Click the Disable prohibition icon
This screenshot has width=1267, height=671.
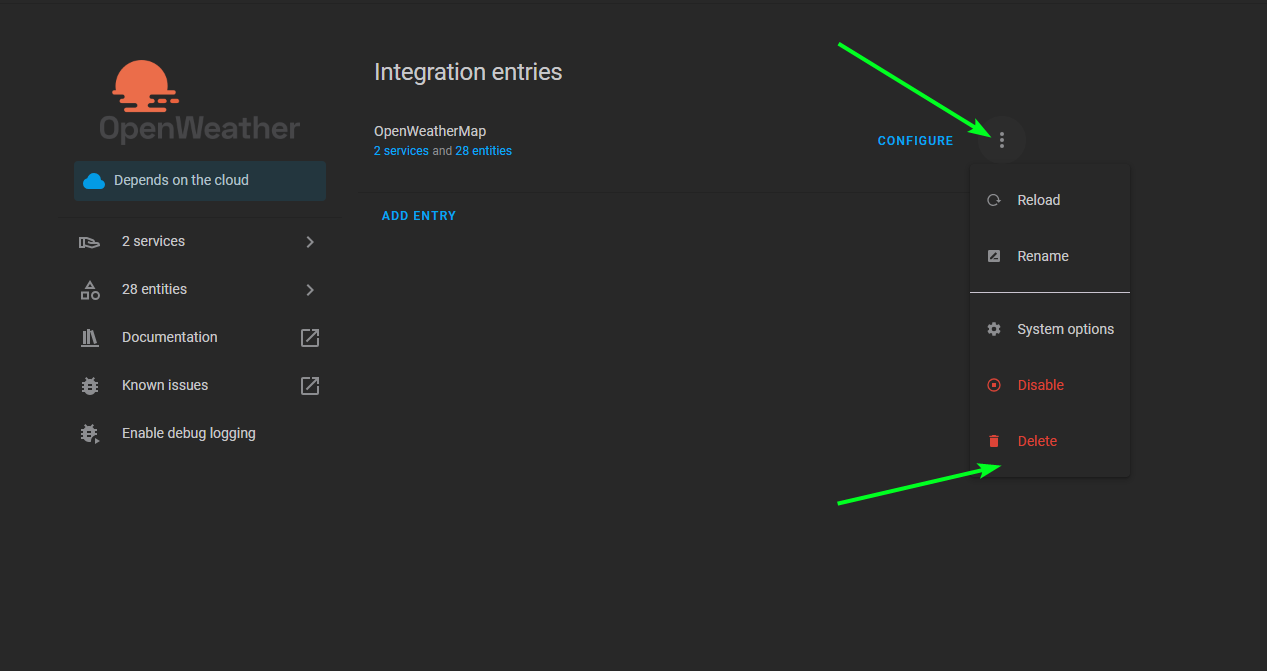coord(993,384)
